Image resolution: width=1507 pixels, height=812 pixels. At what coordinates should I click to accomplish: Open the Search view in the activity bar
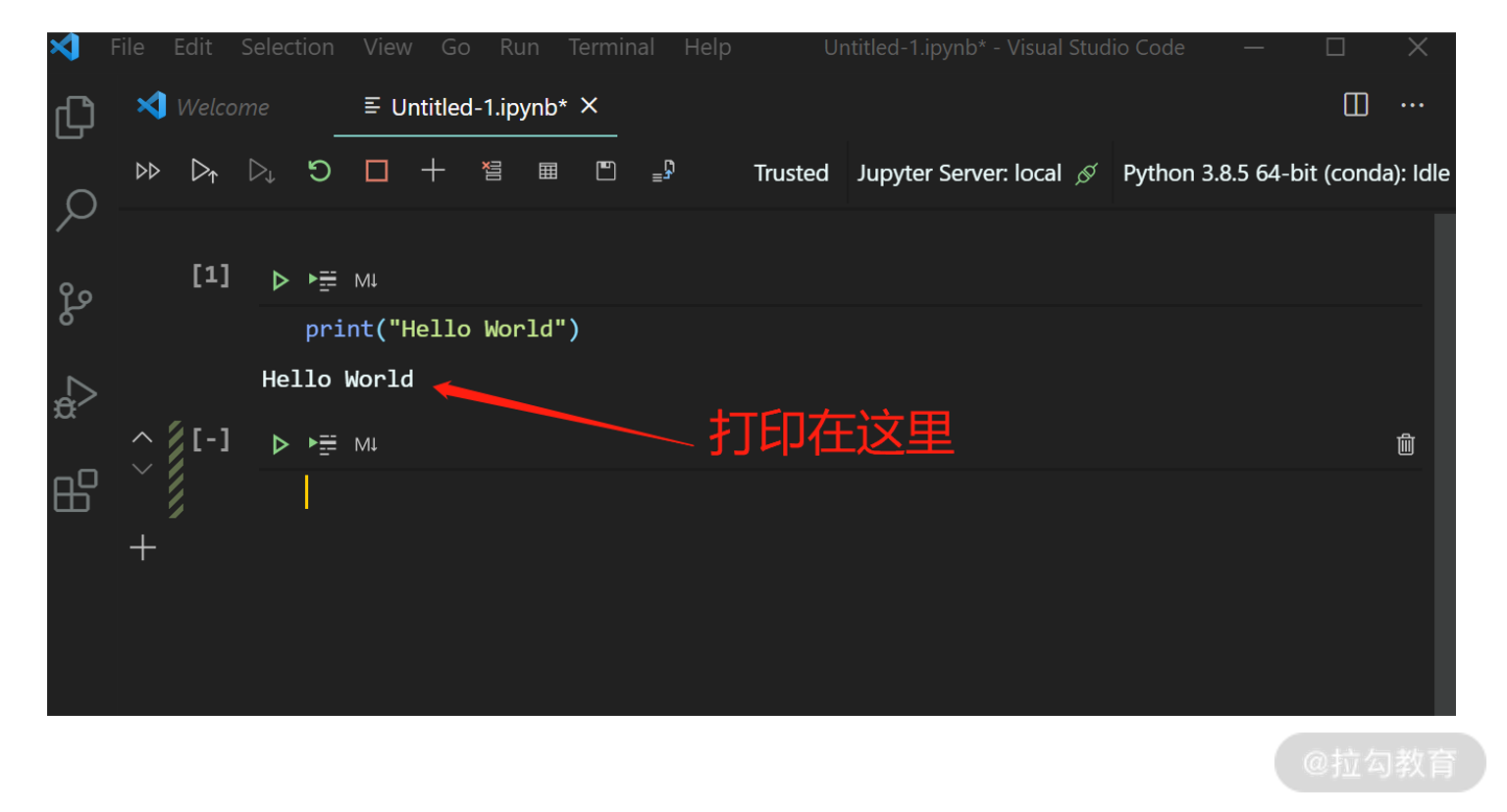76,210
